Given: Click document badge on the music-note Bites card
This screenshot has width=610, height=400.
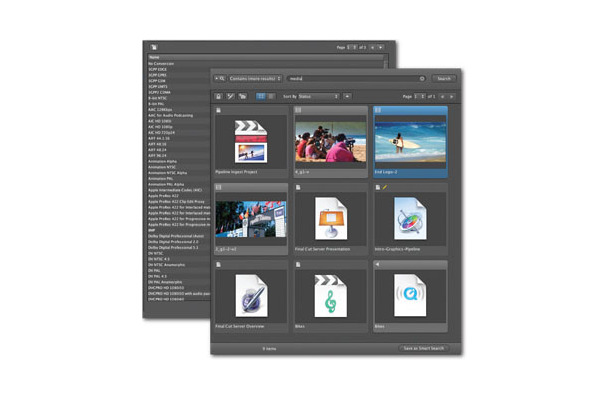Looking at the screenshot, I should (298, 265).
